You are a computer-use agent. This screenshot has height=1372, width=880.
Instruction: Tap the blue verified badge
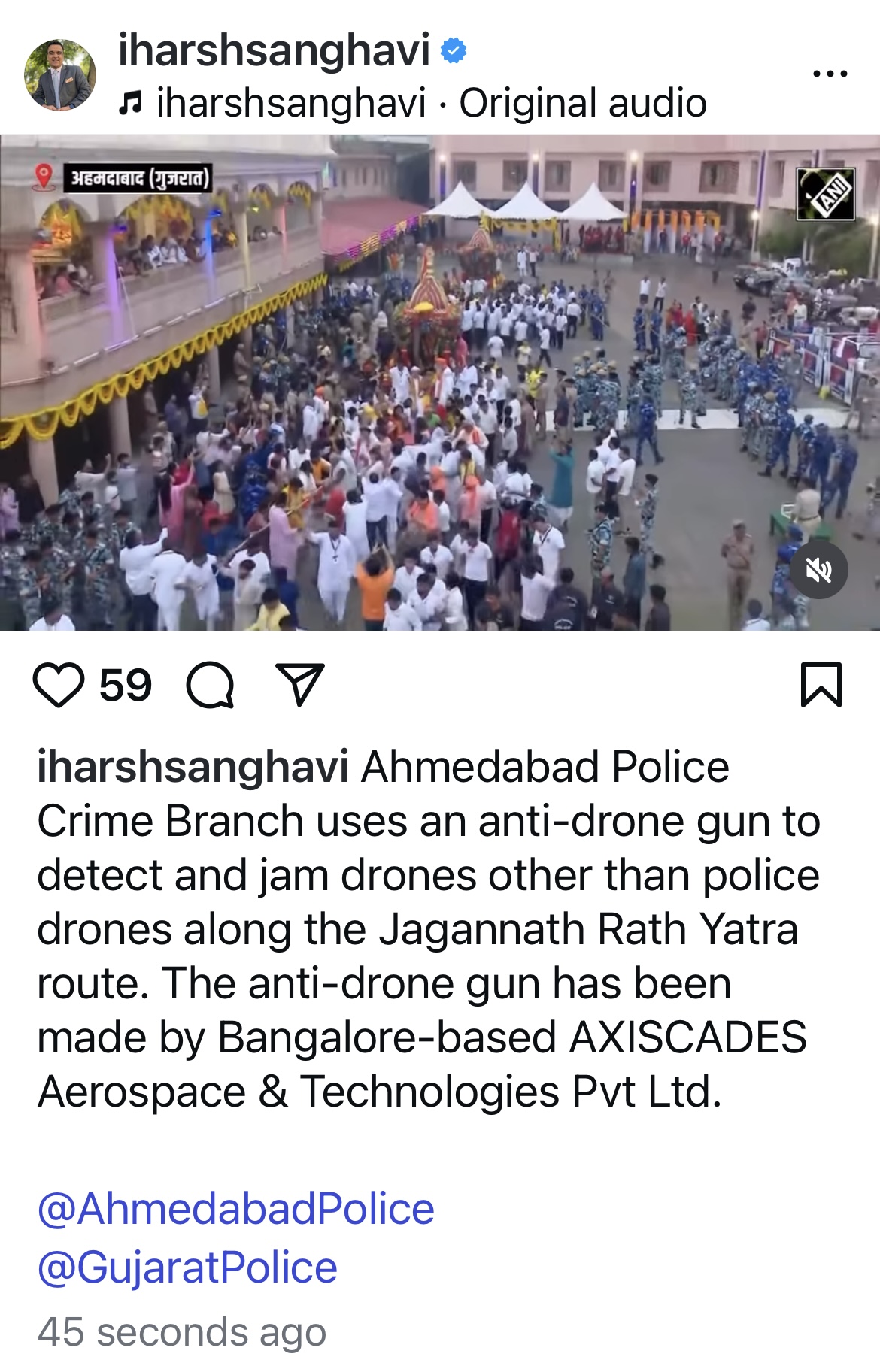coord(454,50)
